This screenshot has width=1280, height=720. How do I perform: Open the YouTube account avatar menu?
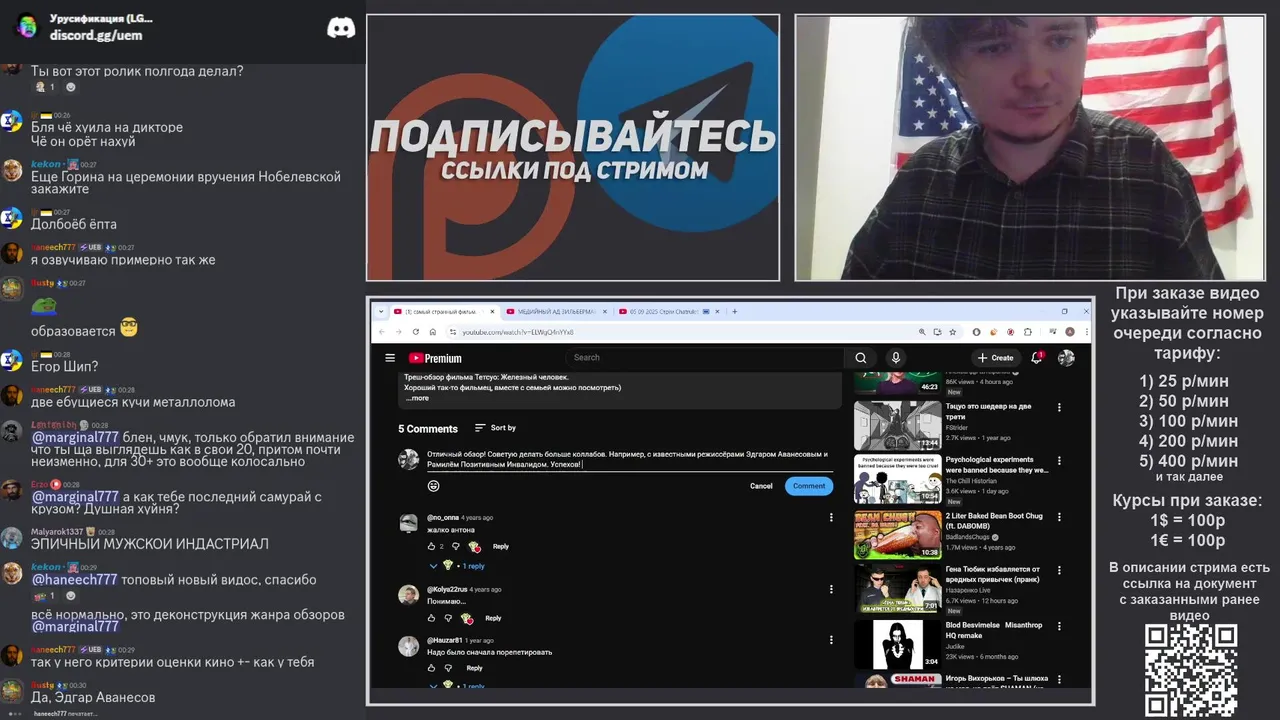(x=1066, y=358)
